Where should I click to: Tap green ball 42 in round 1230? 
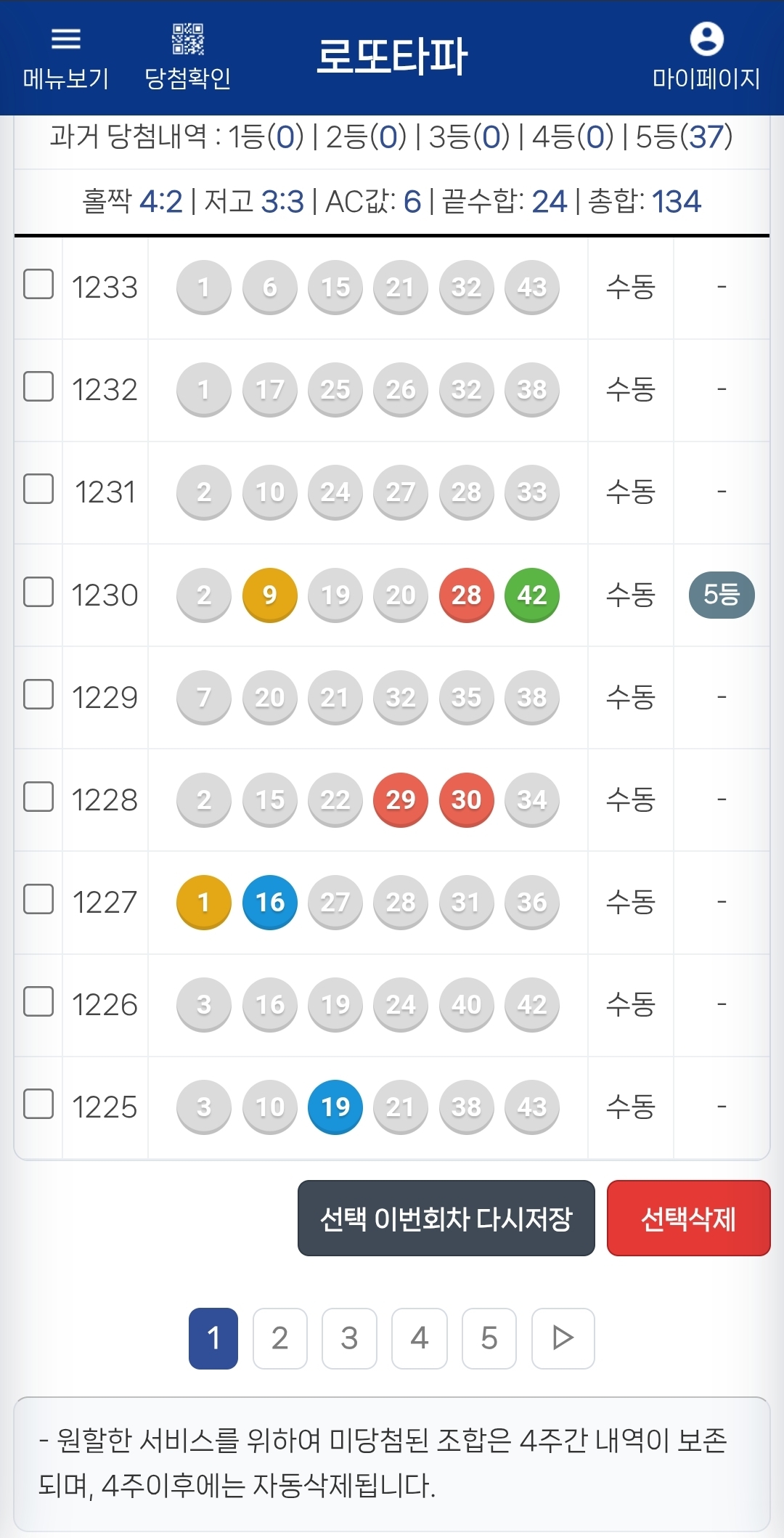point(532,595)
